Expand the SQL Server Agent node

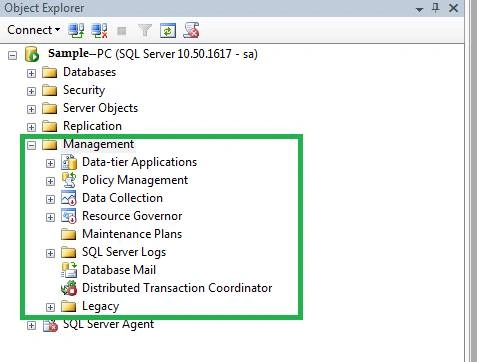[x=31, y=325]
